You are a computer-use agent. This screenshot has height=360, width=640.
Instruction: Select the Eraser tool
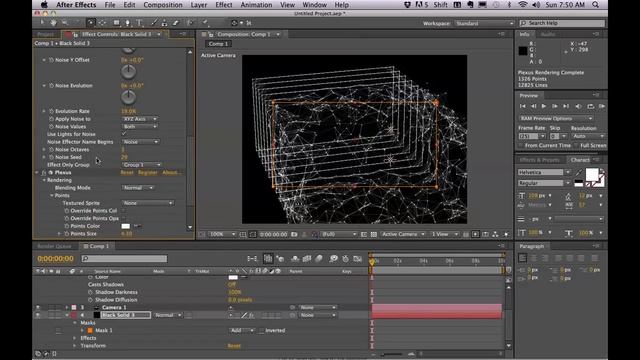pyautogui.click(x=176, y=23)
